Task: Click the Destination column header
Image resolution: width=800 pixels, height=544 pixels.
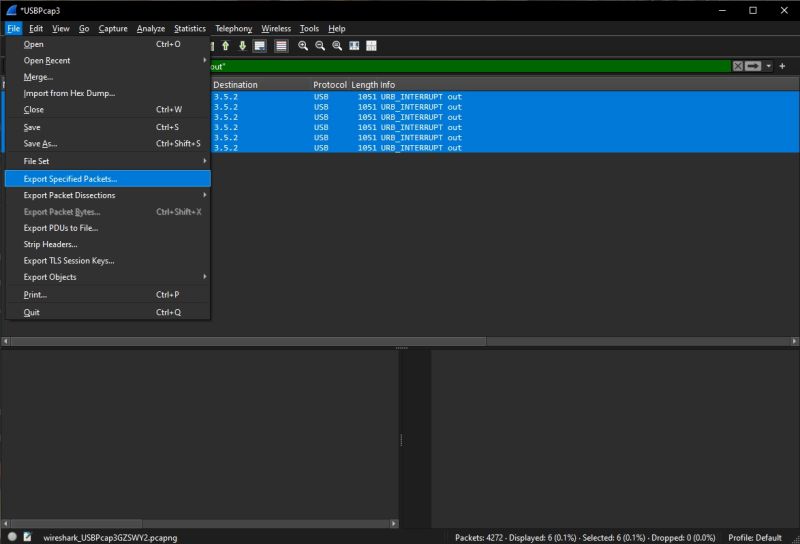Action: tap(261, 85)
